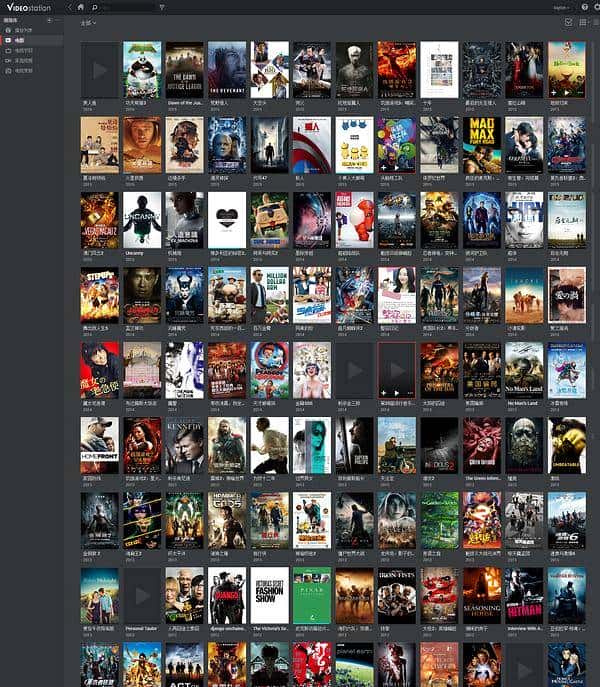The height and width of the screenshot is (687, 600).
Task: Open the Homefront poster
Action: coord(99,445)
